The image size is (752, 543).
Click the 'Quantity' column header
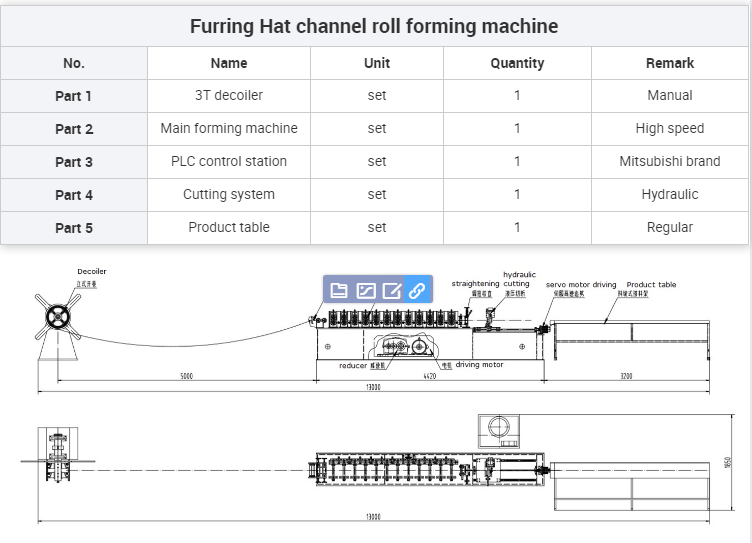click(x=517, y=63)
